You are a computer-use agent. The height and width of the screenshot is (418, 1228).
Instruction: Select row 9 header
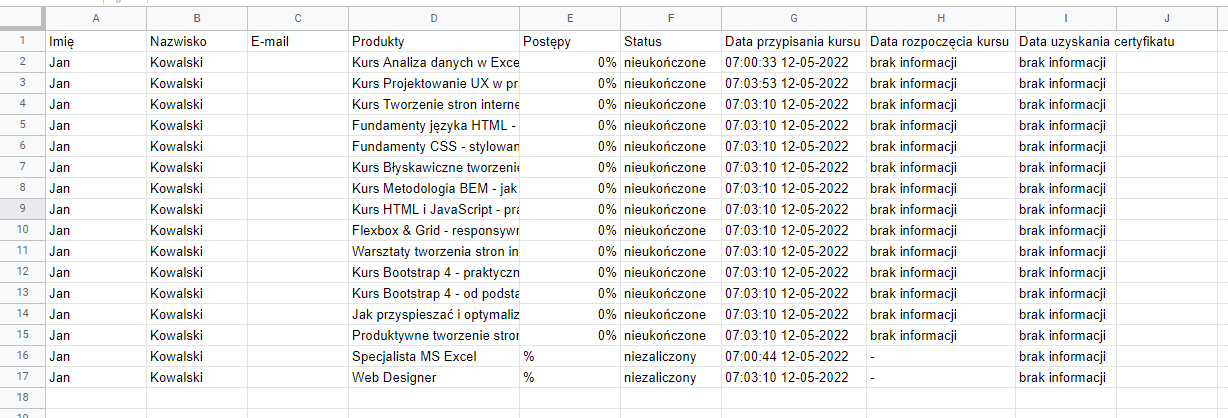(22, 209)
